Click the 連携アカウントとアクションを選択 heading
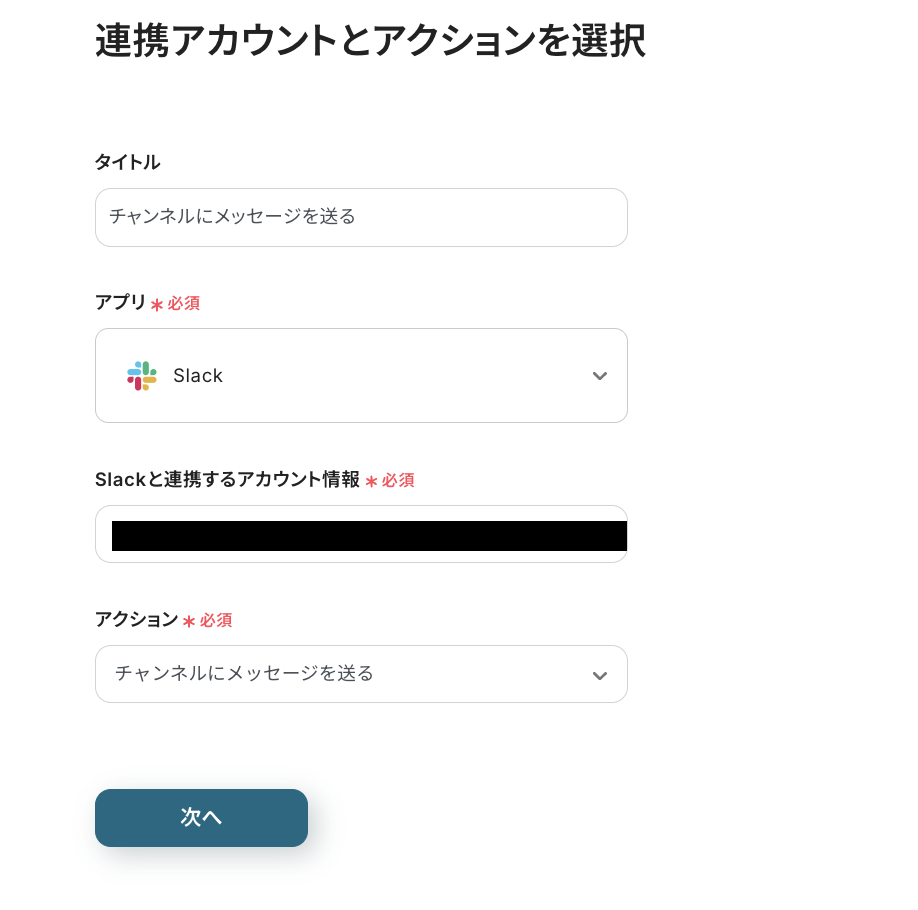The width and height of the screenshot is (918, 910). (x=371, y=40)
